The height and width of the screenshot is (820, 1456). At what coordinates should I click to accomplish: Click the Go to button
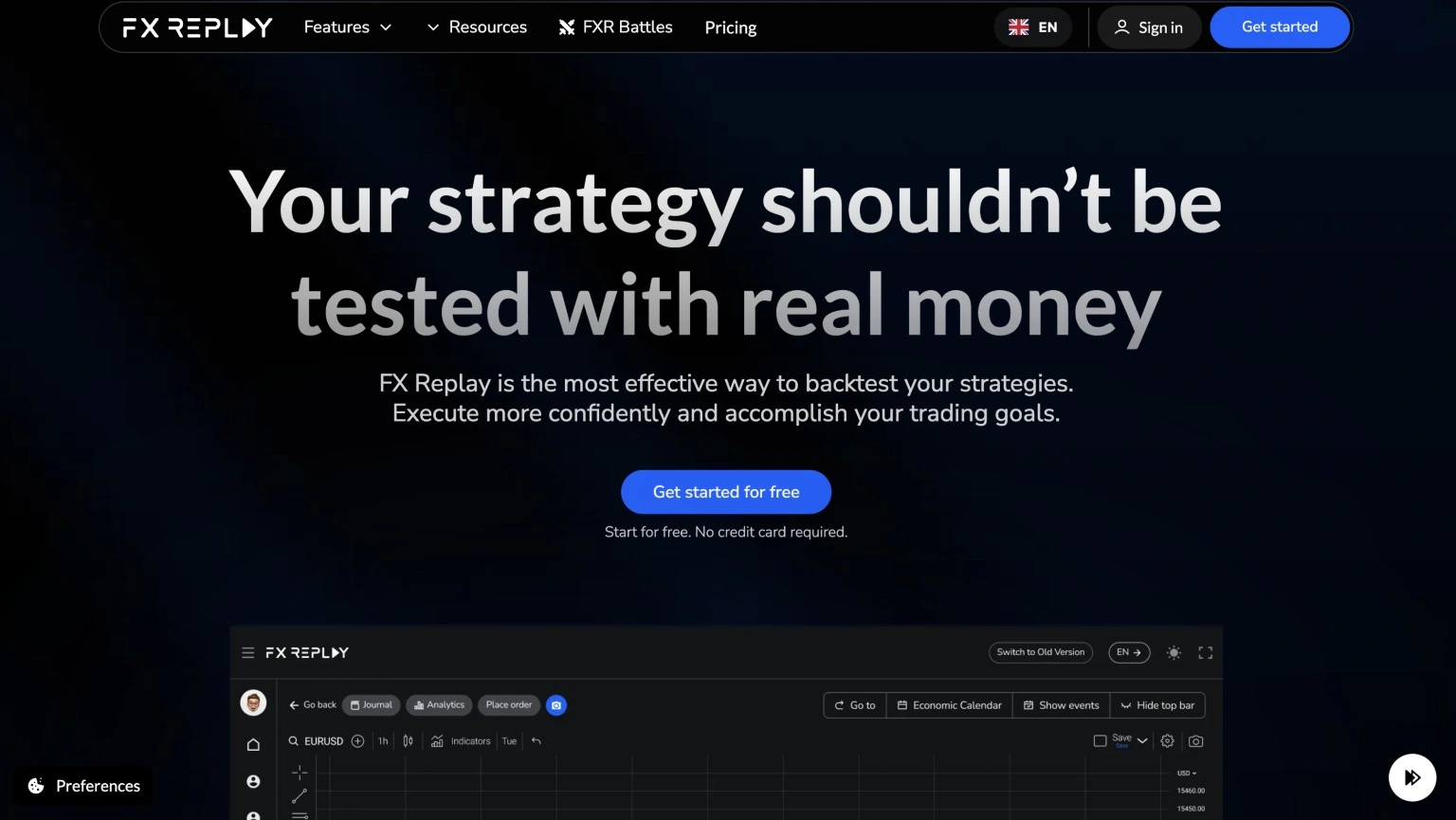pyautogui.click(x=855, y=705)
